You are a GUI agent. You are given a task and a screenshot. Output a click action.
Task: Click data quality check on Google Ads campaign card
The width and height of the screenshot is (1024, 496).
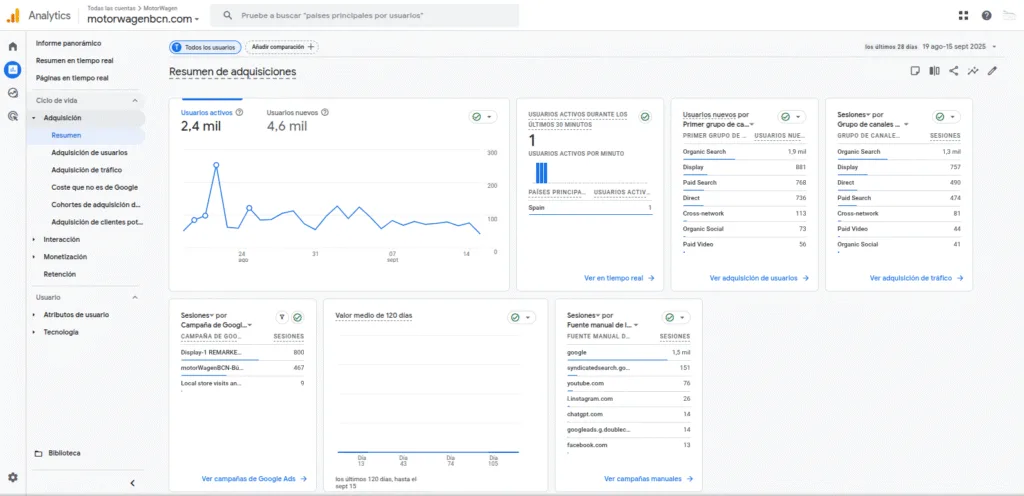click(298, 317)
